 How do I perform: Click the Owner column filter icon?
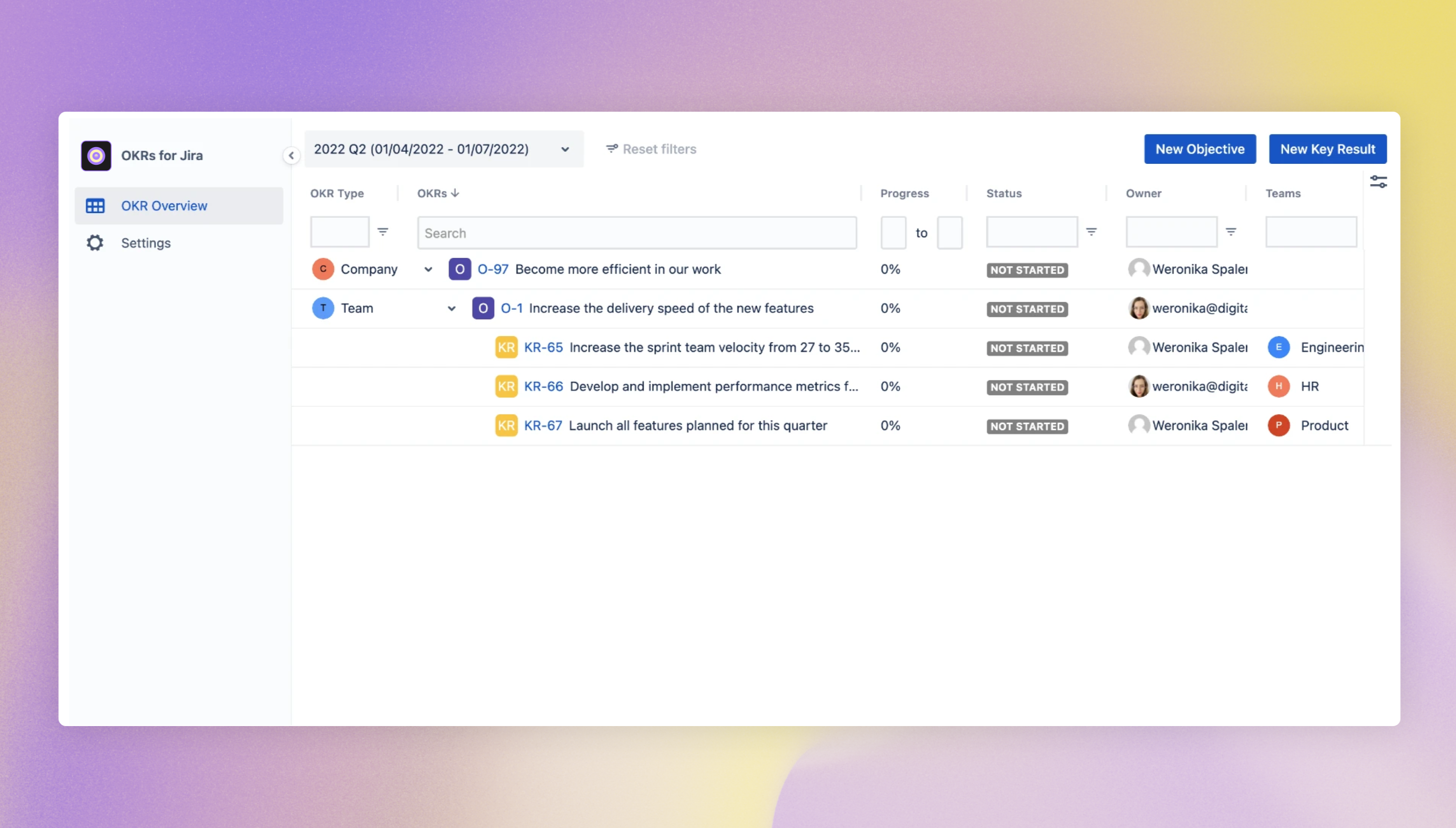coord(1231,232)
